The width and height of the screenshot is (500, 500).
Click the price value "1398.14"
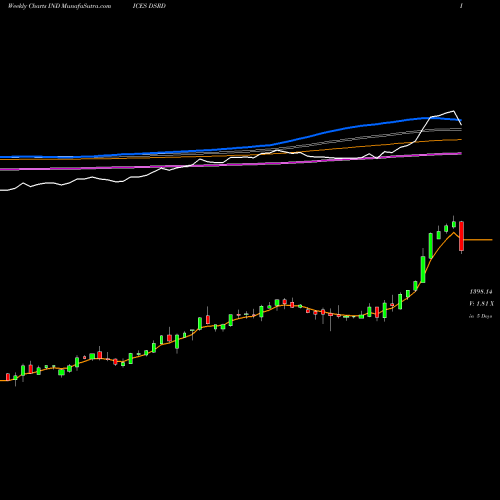click(x=481, y=292)
